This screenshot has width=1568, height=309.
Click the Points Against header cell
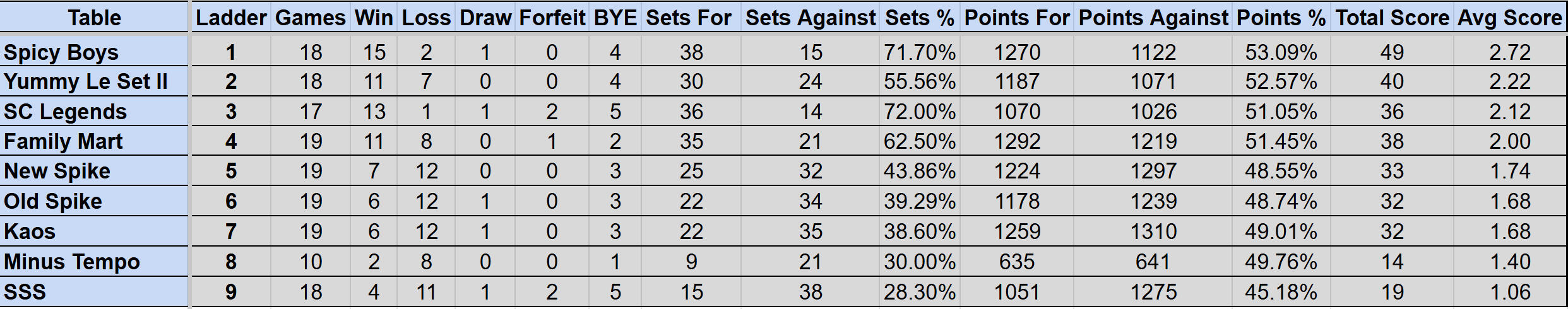[x=1153, y=18]
